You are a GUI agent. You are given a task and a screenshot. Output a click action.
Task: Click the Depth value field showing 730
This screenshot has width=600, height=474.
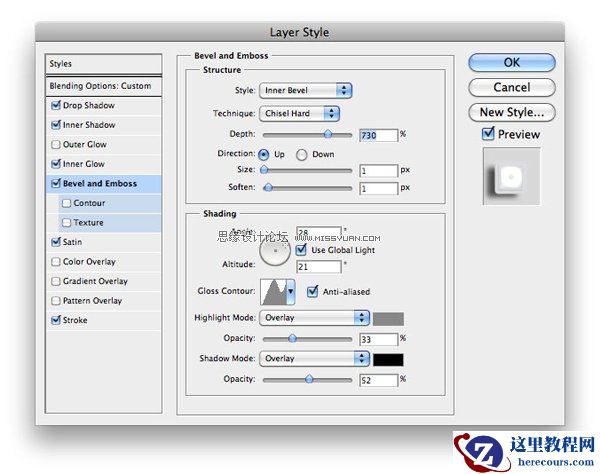coord(379,135)
